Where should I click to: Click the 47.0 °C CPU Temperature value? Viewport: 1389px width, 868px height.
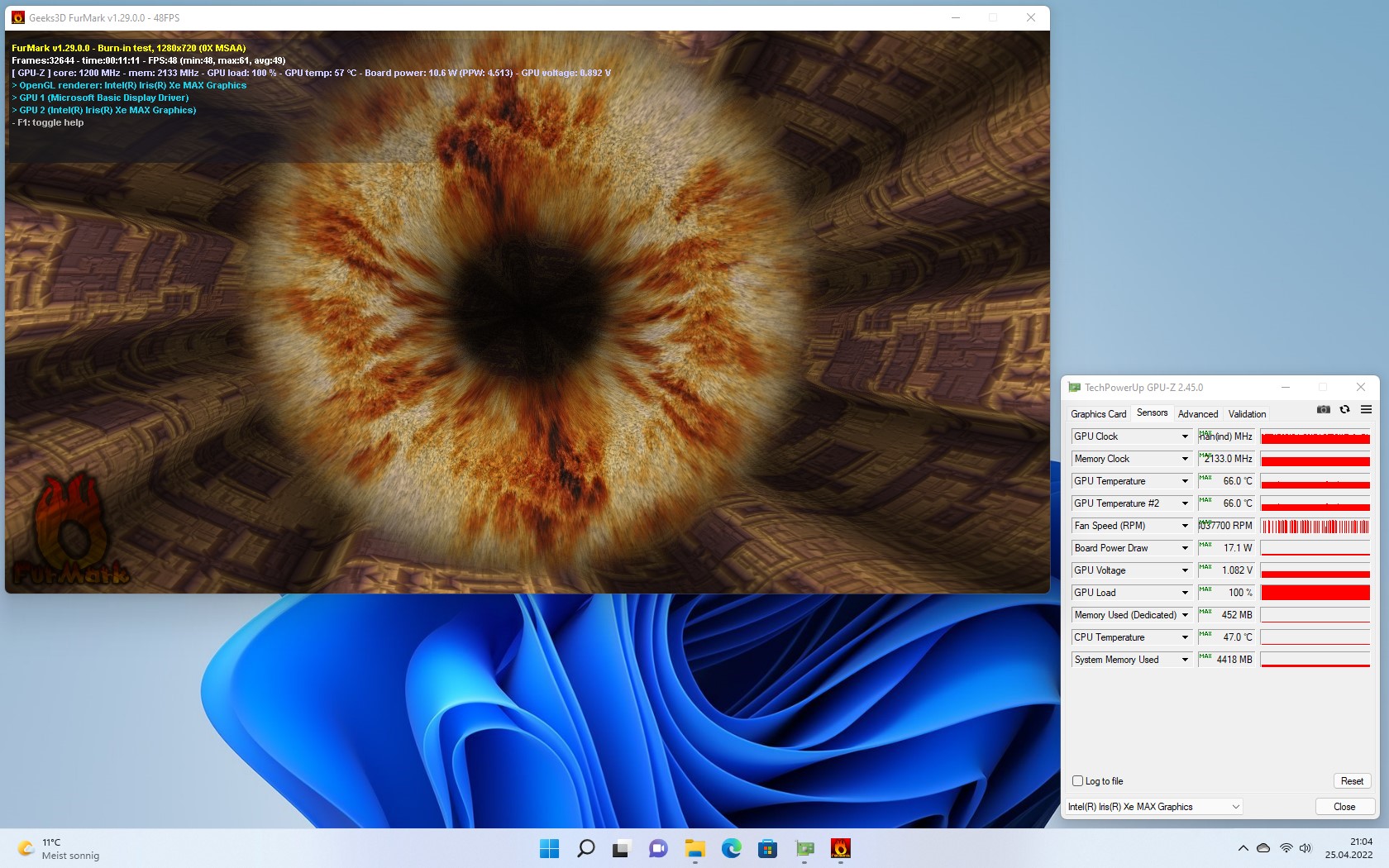tap(1226, 637)
